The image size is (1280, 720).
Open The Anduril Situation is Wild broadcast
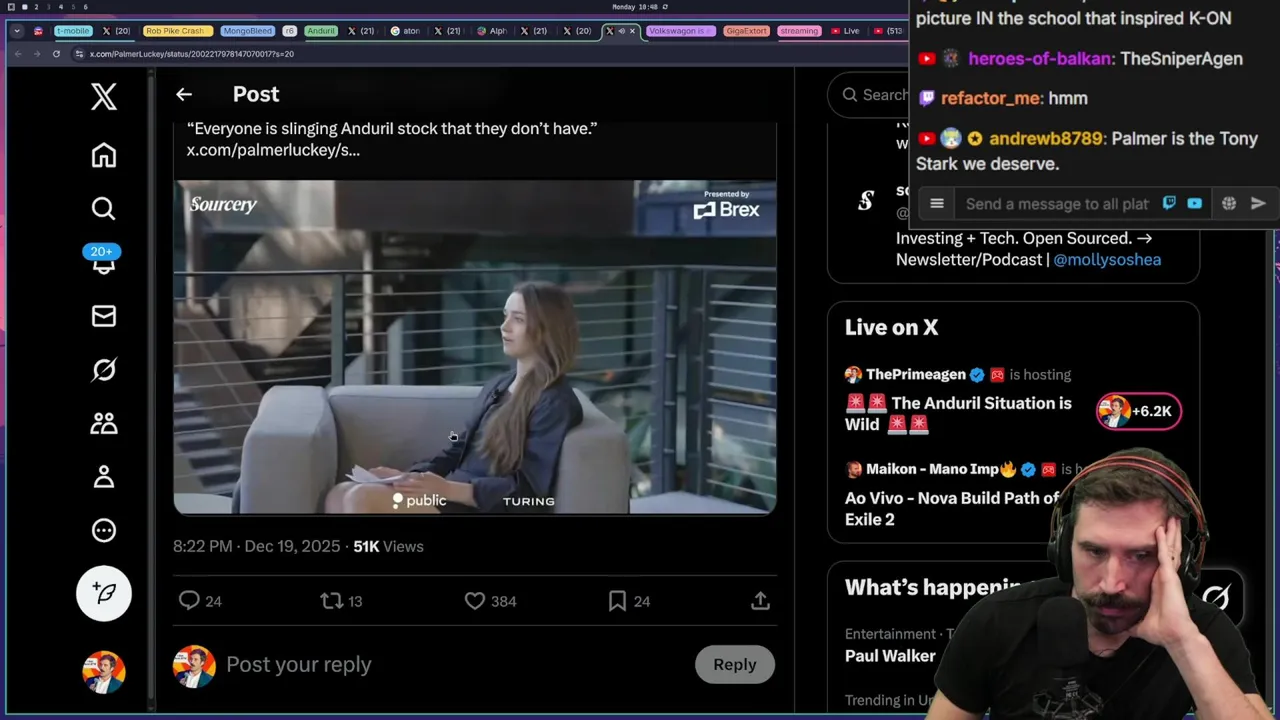click(x=958, y=414)
